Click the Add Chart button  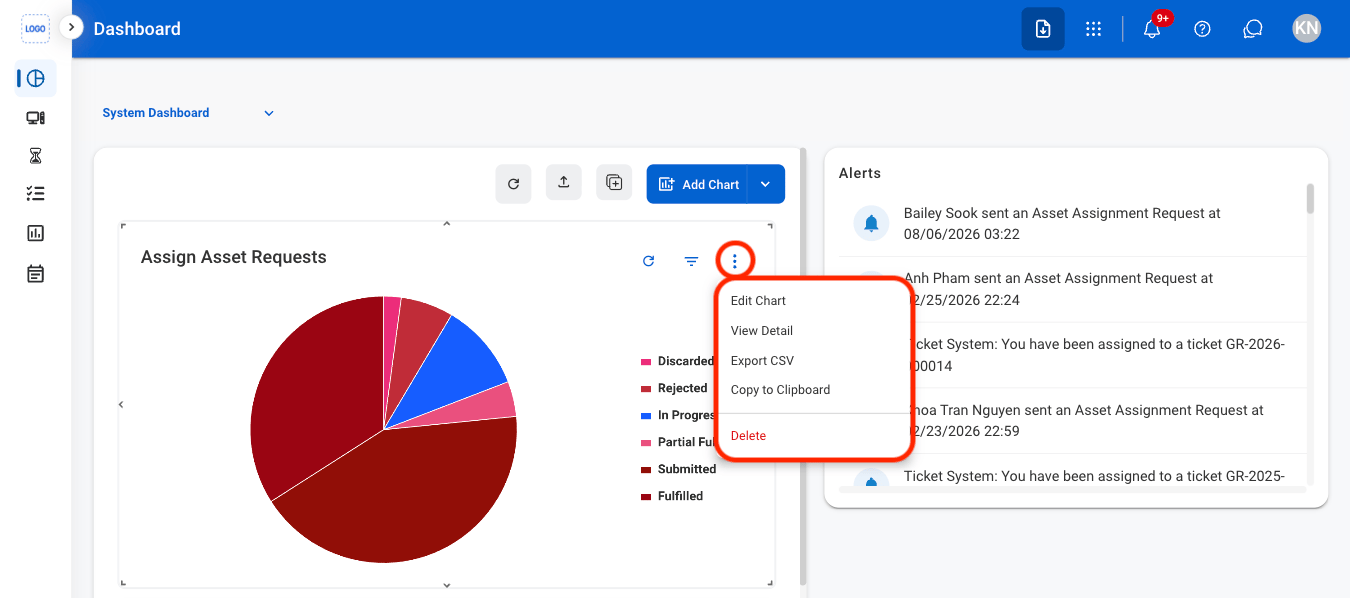[x=698, y=184]
